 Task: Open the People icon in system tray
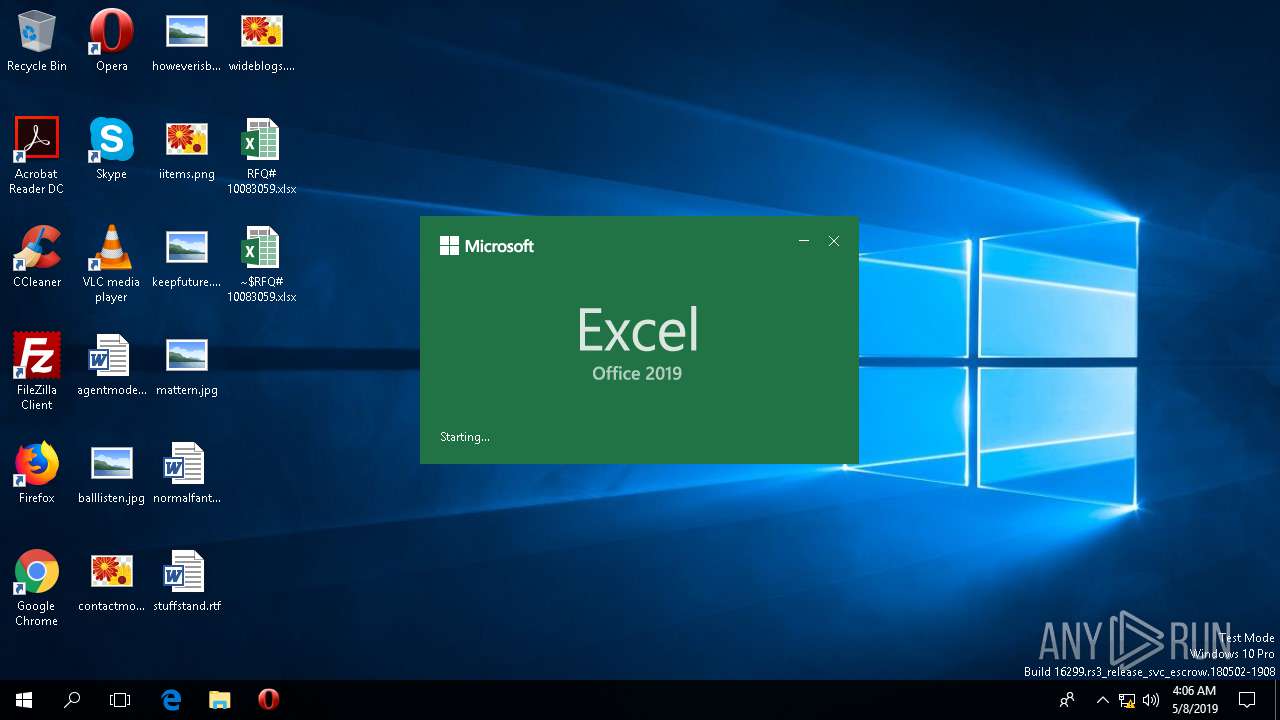coord(1068,700)
